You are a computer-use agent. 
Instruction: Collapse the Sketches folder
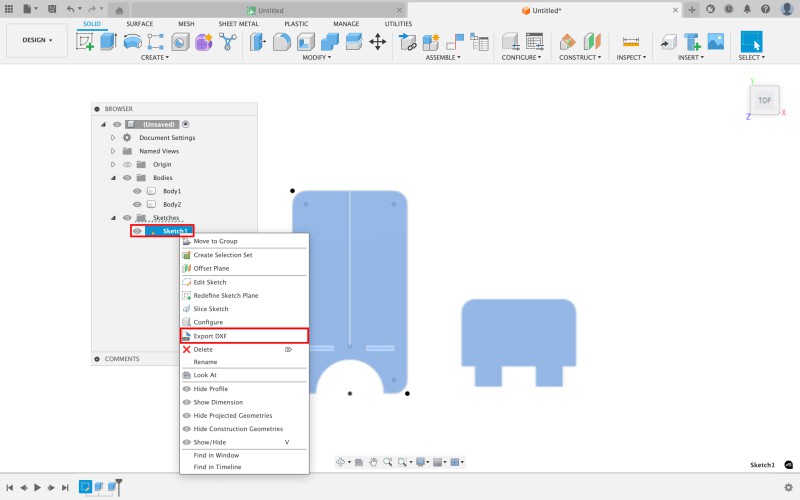coord(113,218)
